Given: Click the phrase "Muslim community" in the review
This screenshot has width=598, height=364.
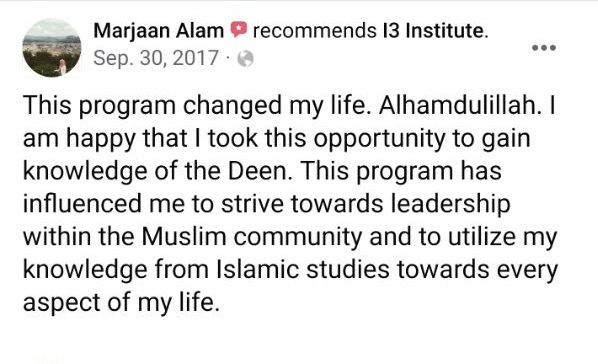Looking at the screenshot, I should 252,237.
